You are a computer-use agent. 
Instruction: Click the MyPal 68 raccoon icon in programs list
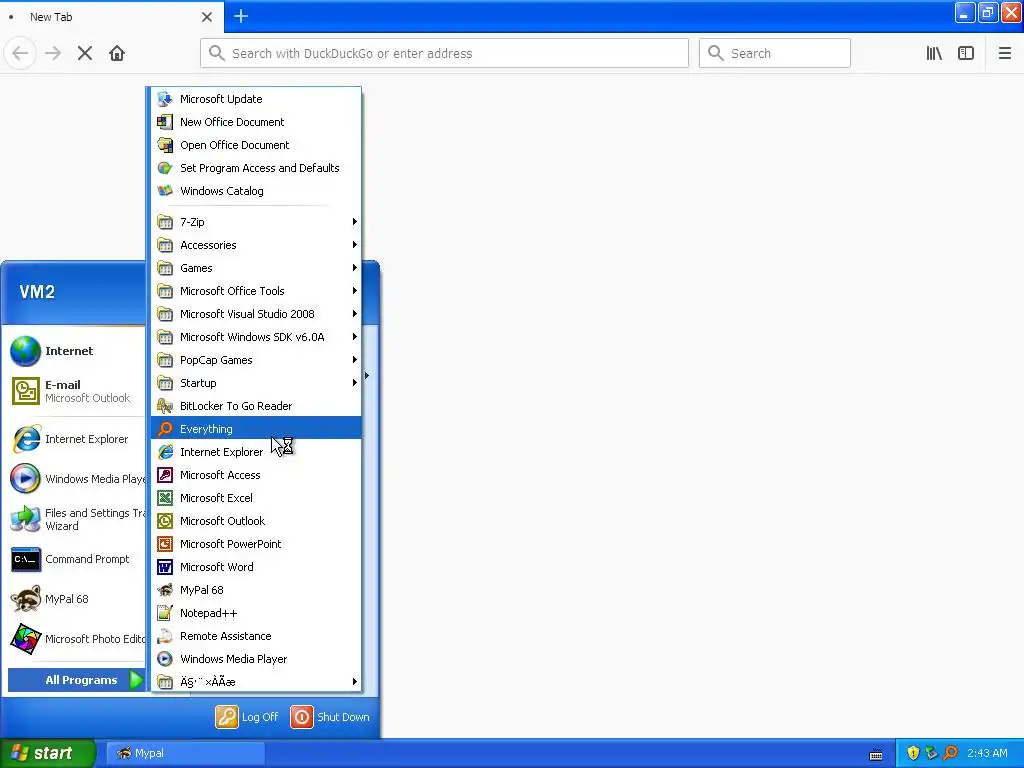[165, 590]
